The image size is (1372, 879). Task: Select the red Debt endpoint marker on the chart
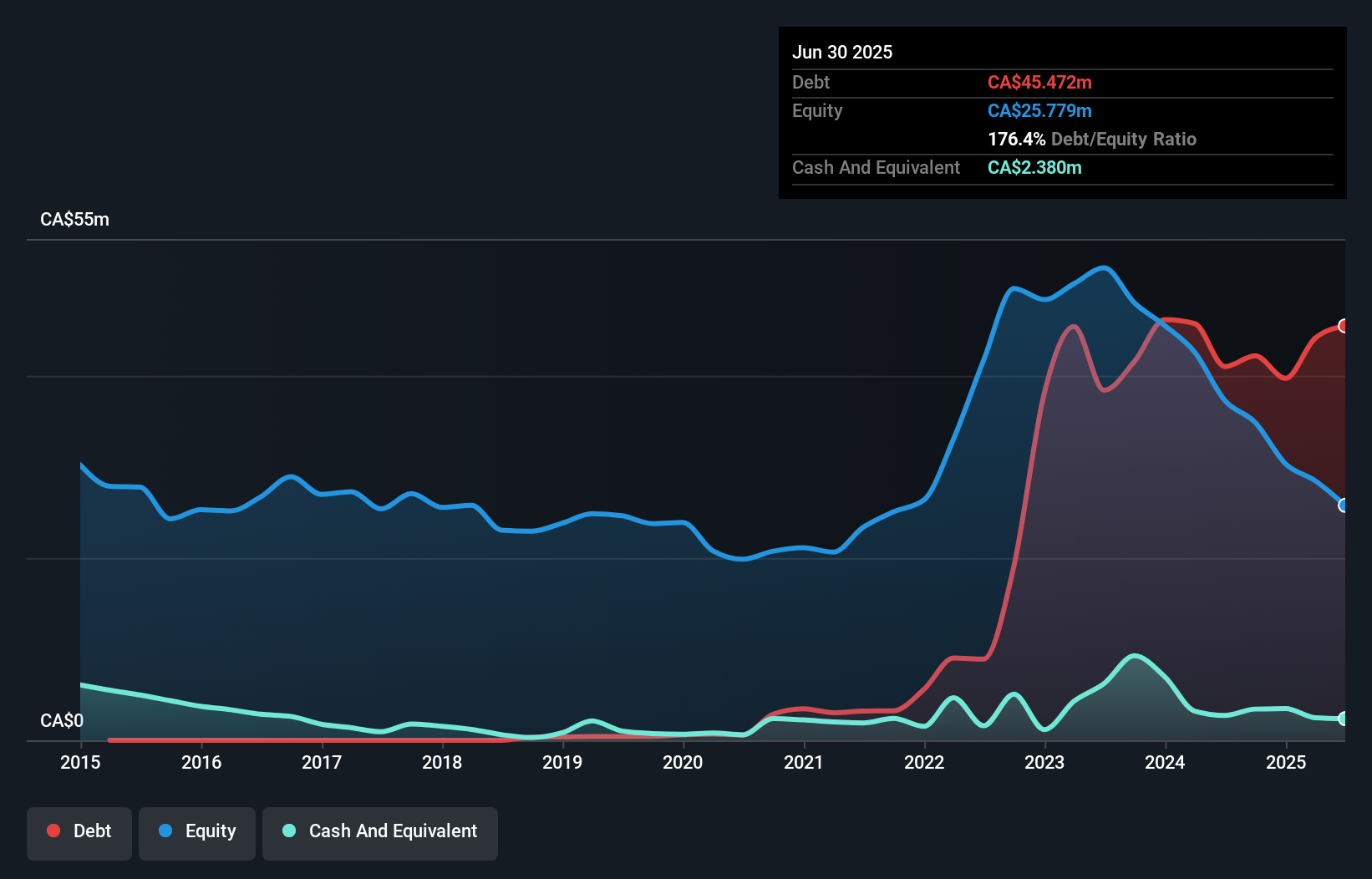[x=1343, y=326]
